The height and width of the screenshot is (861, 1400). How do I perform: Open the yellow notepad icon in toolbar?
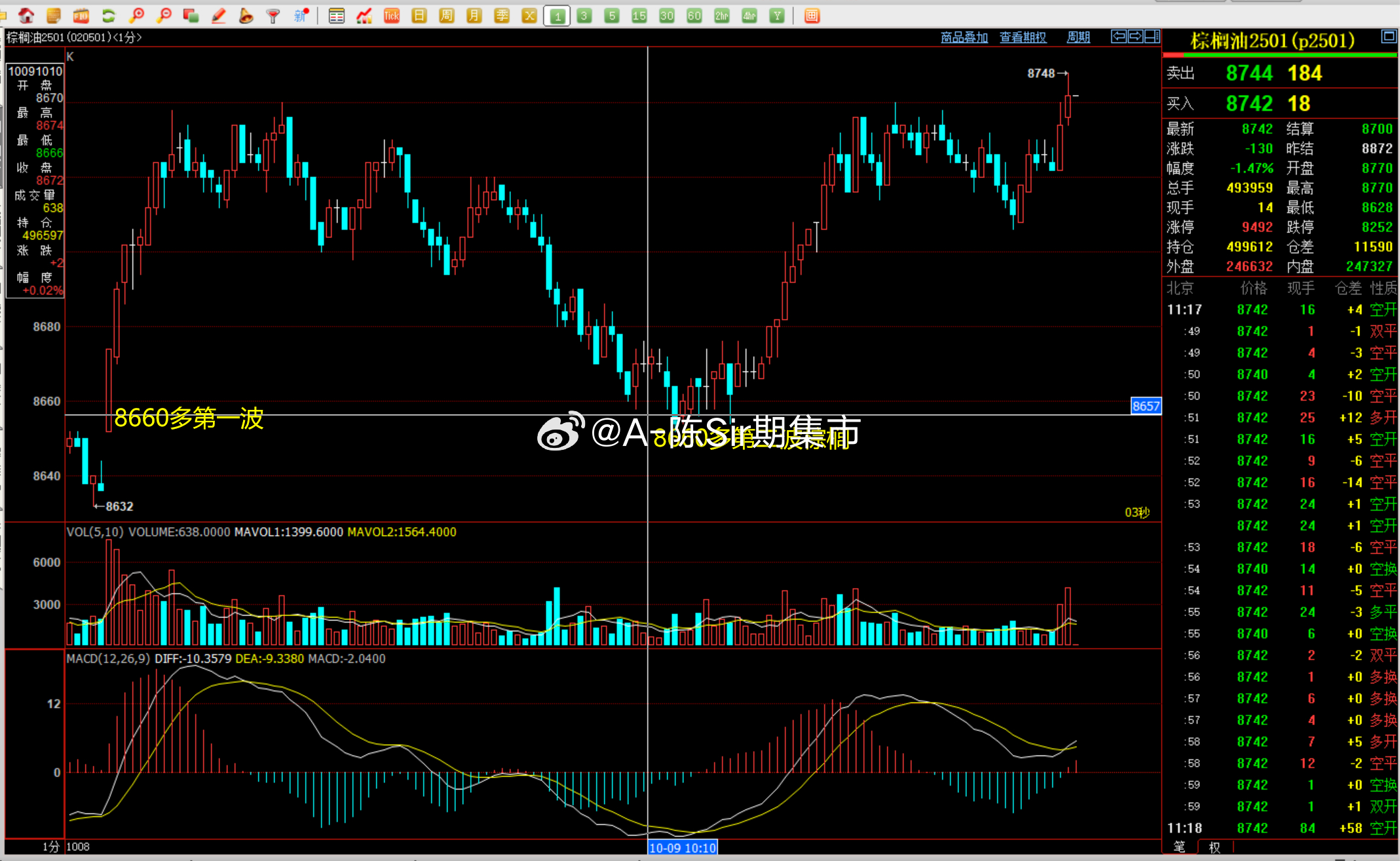click(x=54, y=16)
